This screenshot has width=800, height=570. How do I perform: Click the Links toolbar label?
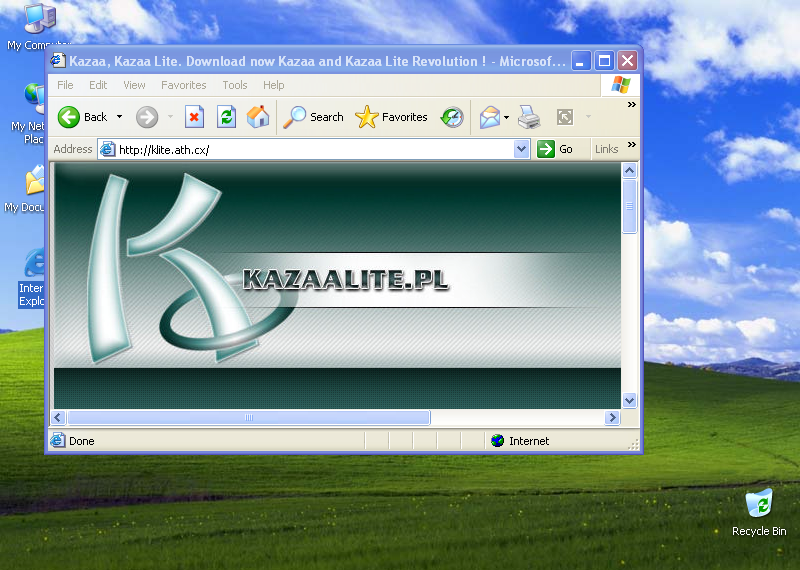(x=606, y=149)
